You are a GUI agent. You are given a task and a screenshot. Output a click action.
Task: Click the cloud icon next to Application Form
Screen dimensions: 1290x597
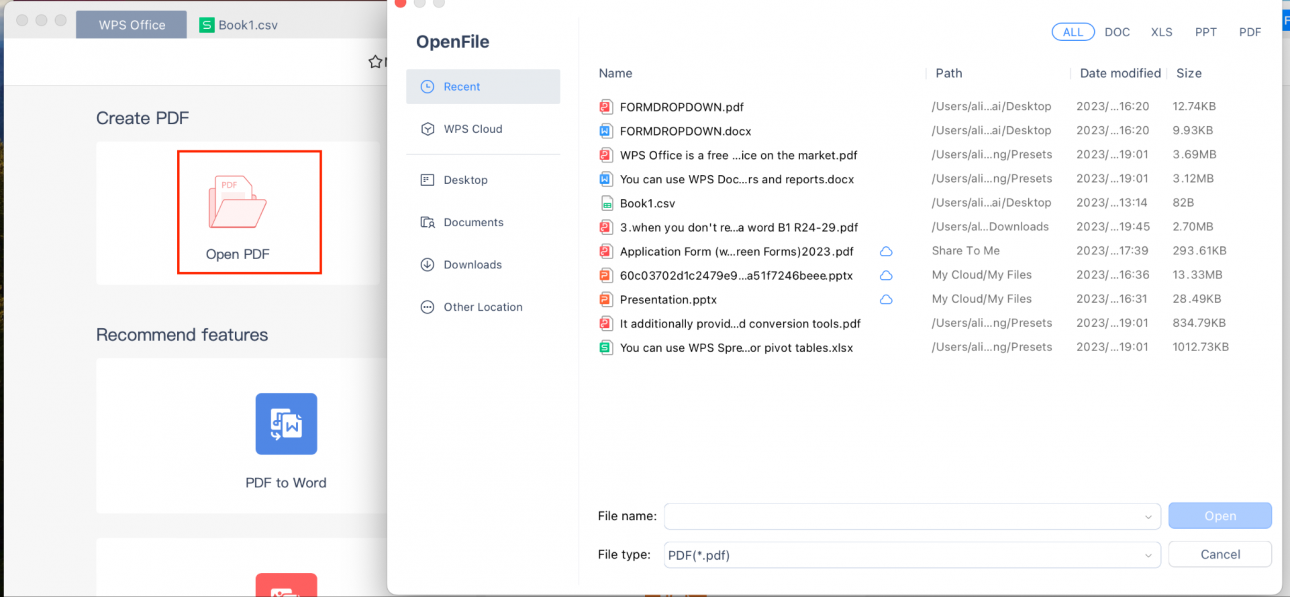886,251
